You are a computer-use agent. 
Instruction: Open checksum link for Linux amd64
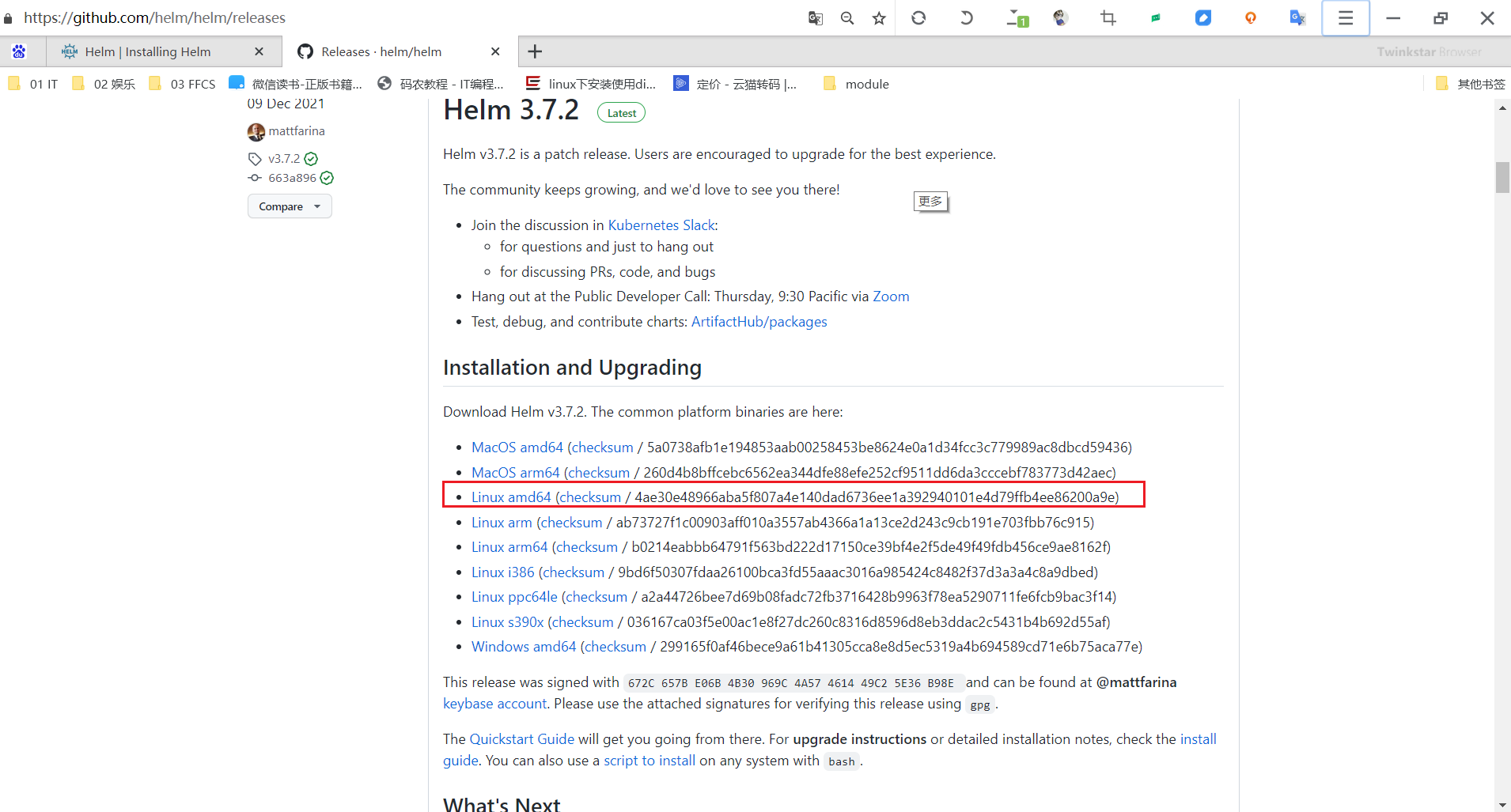(590, 497)
